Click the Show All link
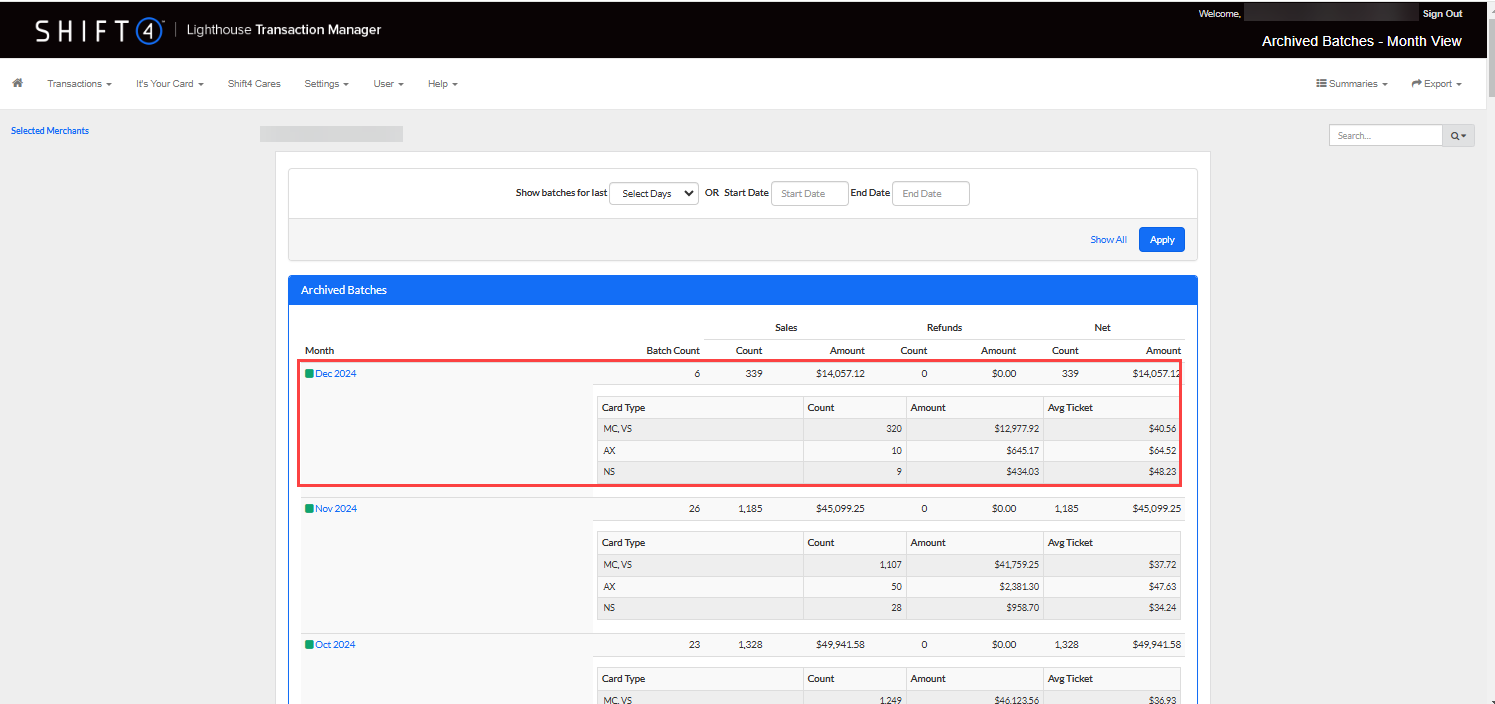The image size is (1495, 704). [1108, 240]
